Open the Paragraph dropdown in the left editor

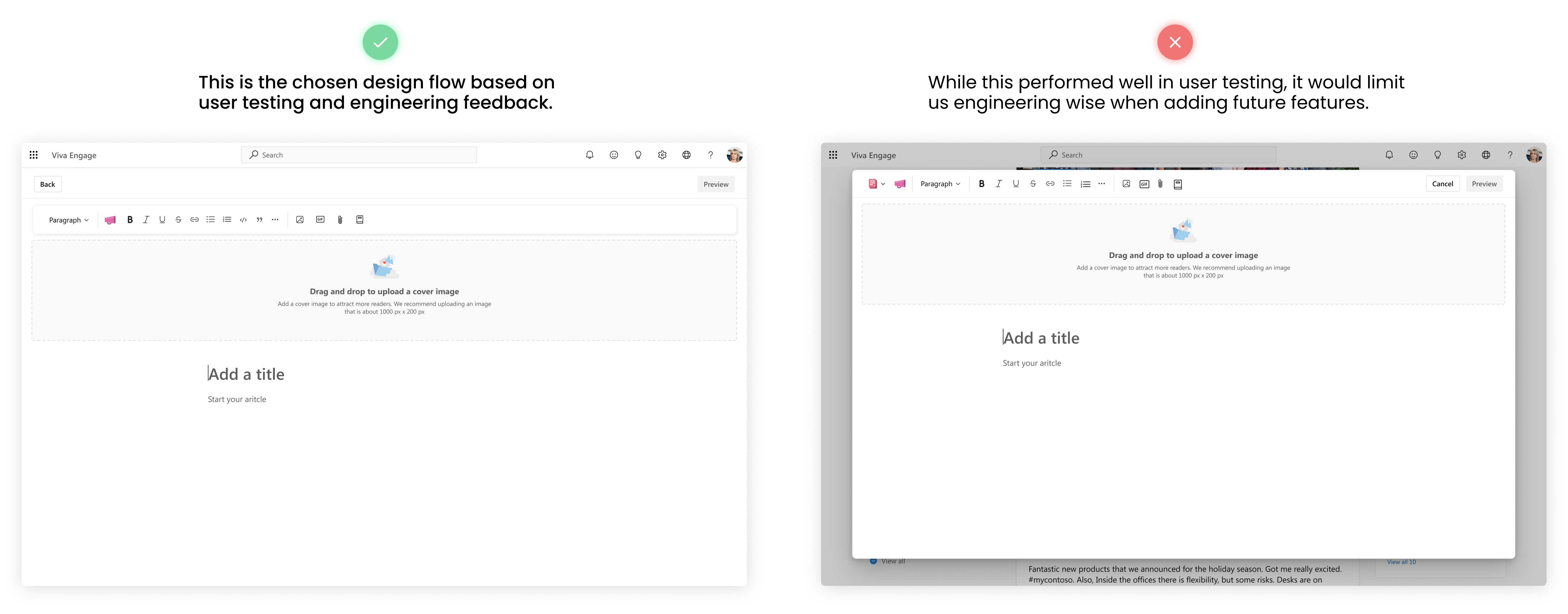coord(69,220)
